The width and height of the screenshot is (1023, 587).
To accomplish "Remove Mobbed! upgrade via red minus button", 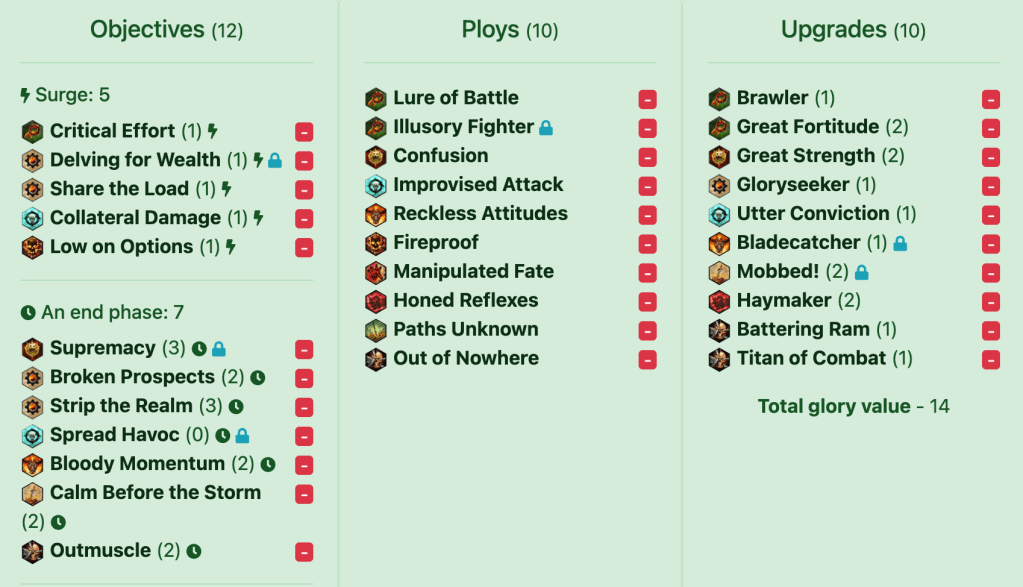I will click(990, 273).
